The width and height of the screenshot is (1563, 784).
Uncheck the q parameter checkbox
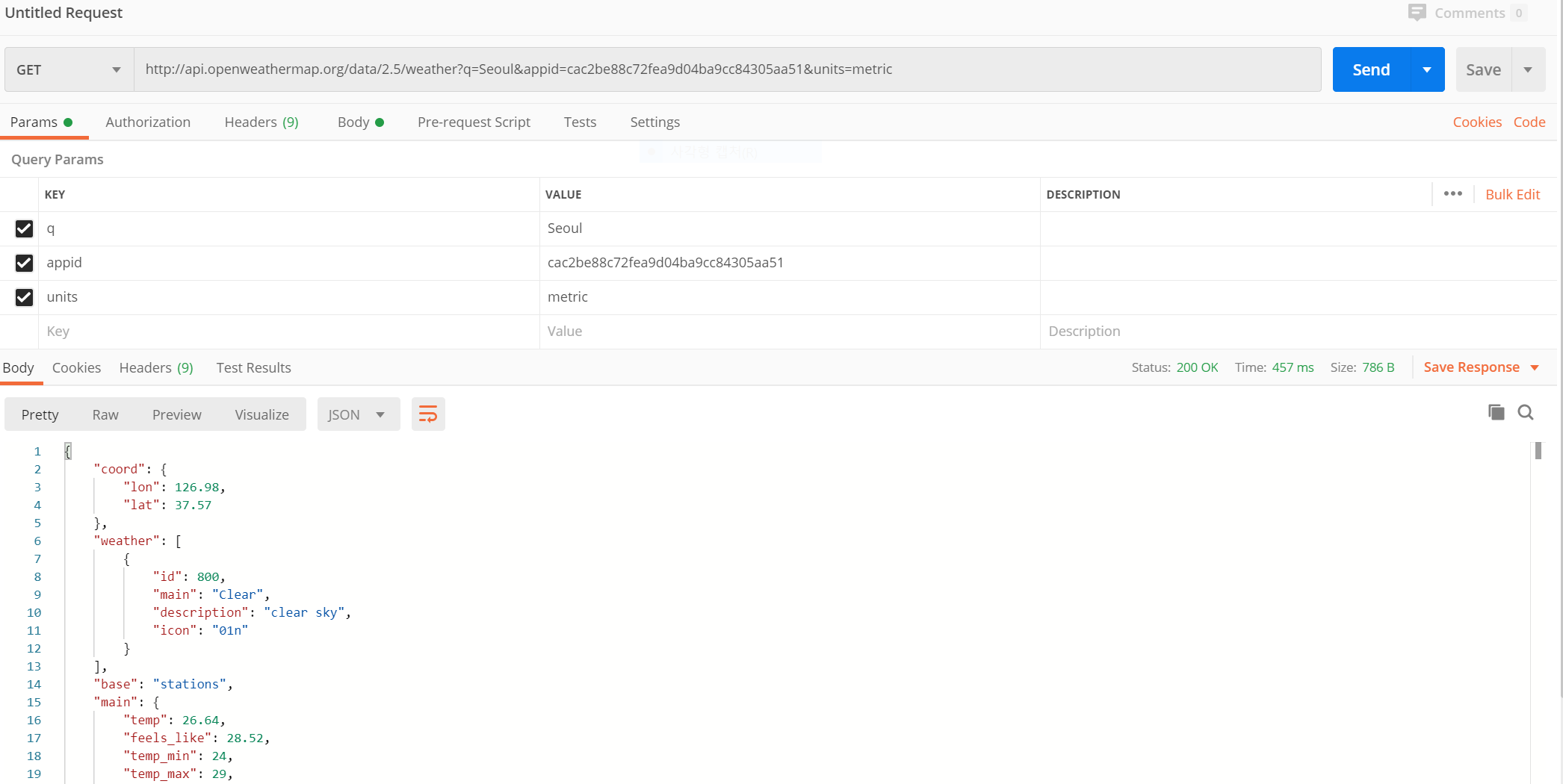pos(24,228)
